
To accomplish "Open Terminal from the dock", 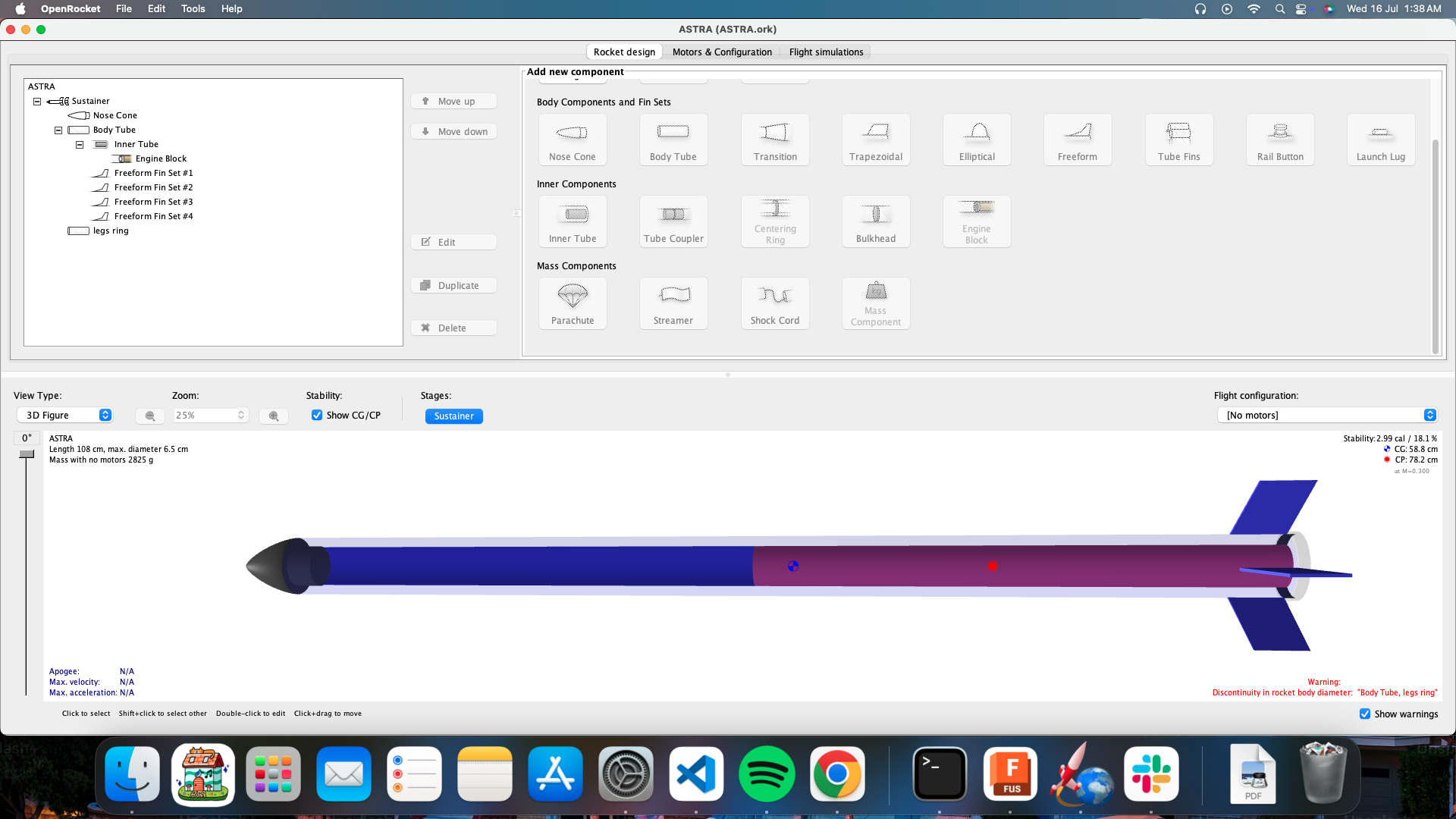I will 940,774.
